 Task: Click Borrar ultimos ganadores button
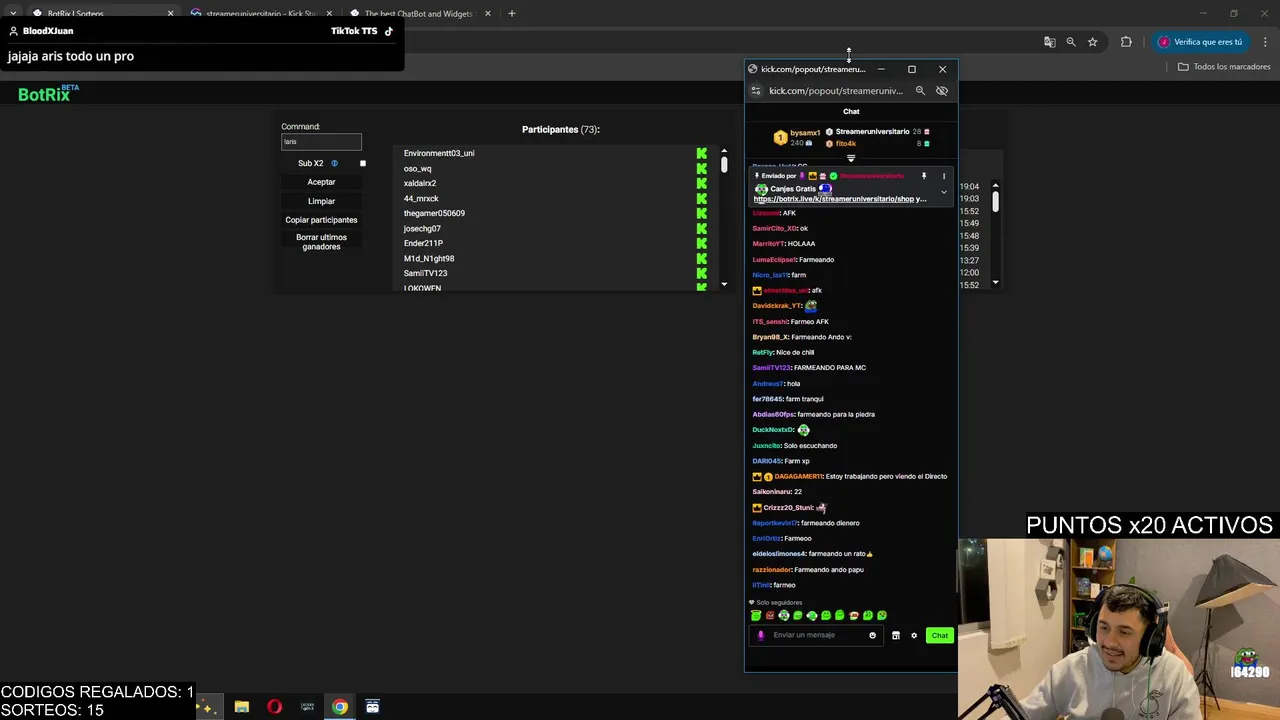[321, 242]
